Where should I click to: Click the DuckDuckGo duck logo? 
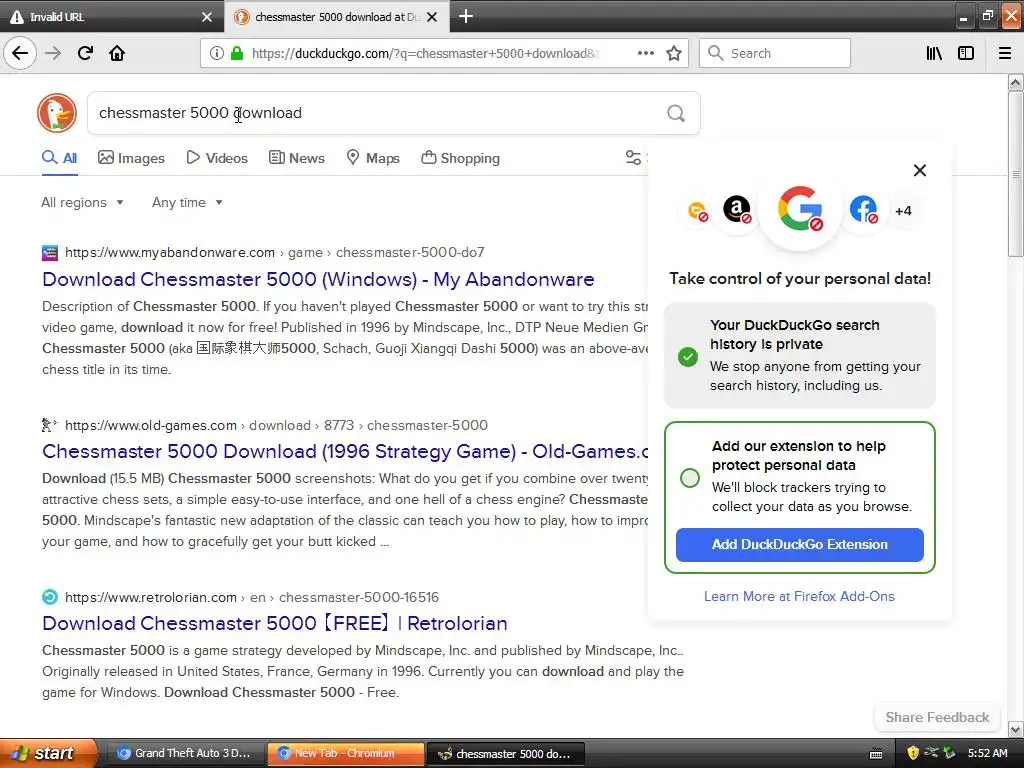[57, 113]
